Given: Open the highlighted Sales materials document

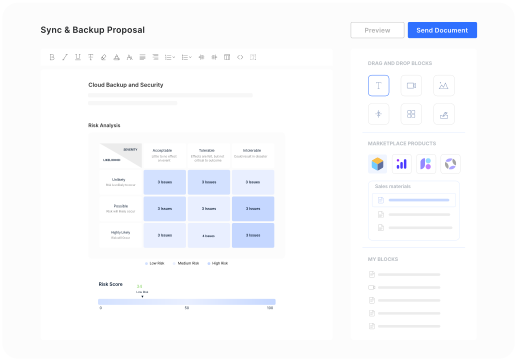Looking at the screenshot, I should pos(414,200).
